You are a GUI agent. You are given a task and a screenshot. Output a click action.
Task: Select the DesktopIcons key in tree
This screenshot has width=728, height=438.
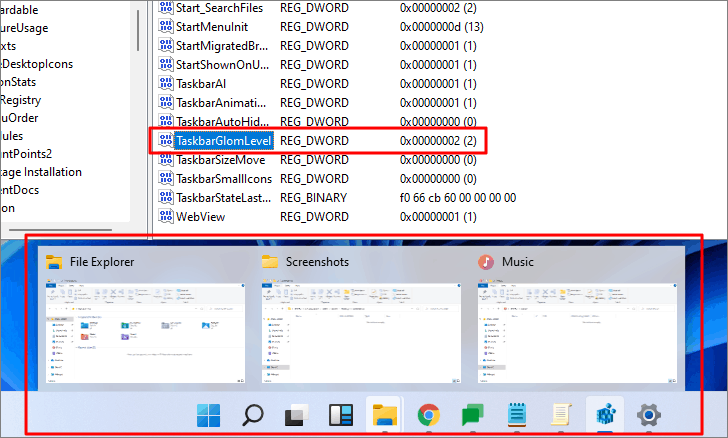[37, 64]
